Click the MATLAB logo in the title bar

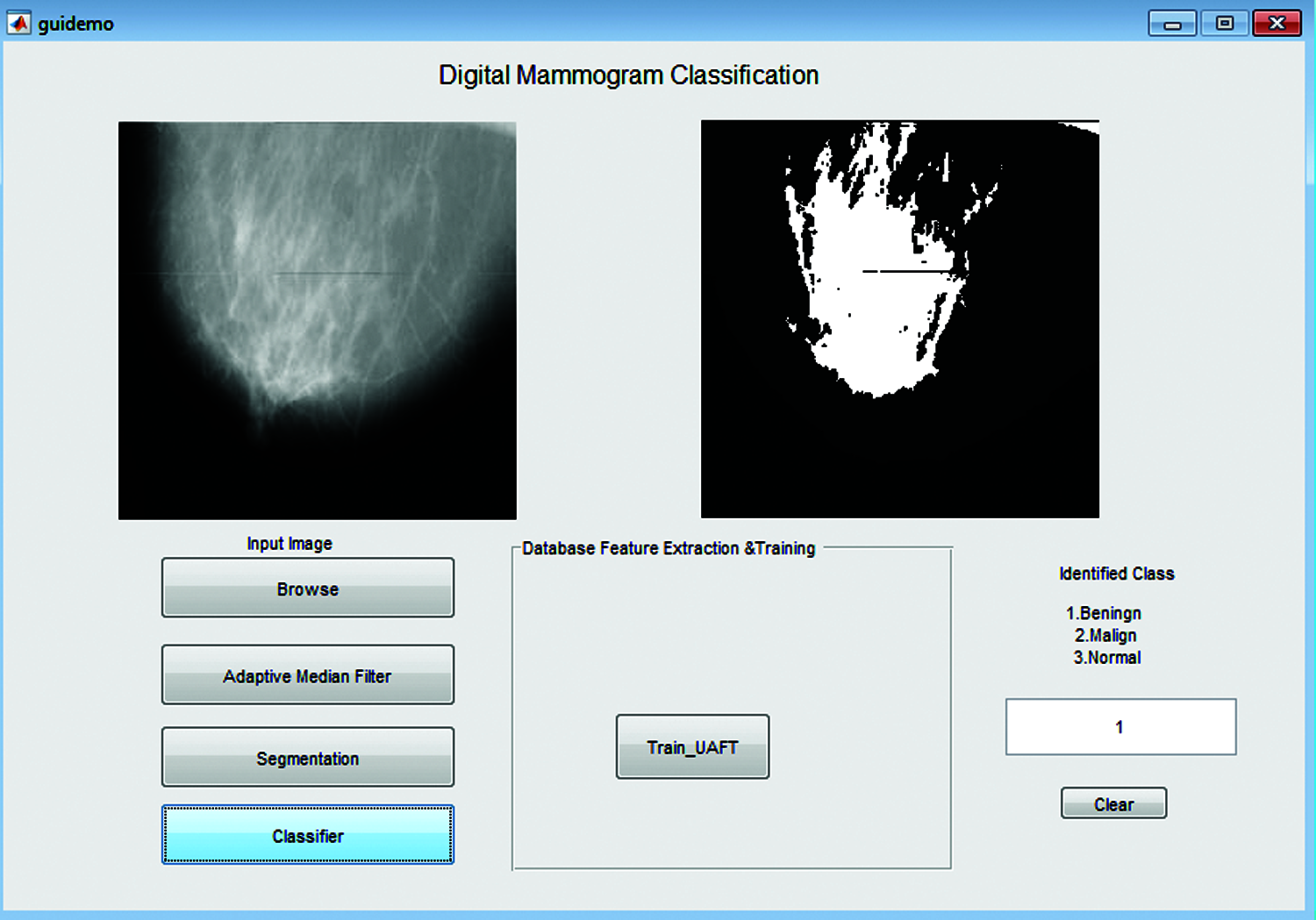pos(18,23)
